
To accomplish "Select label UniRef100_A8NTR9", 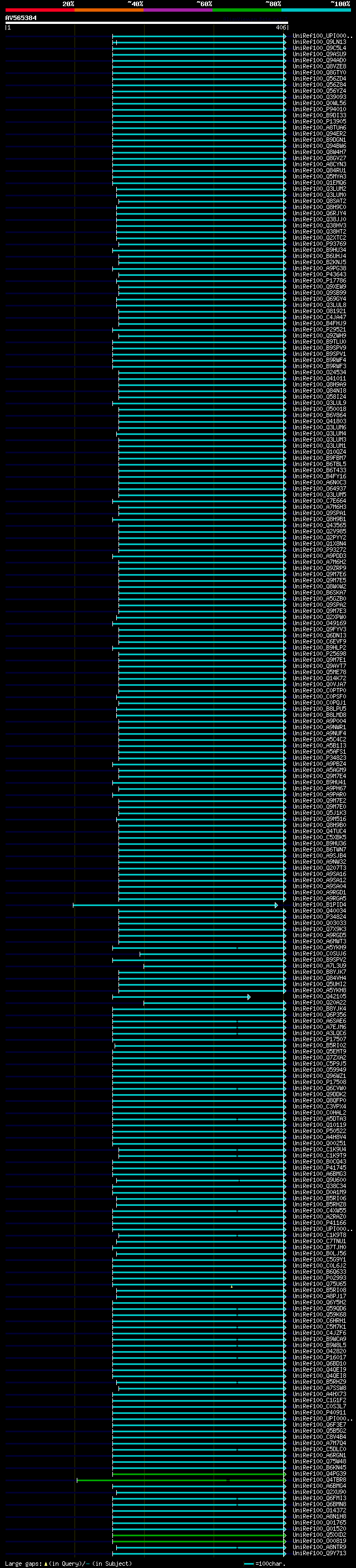I will pos(319,1547).
